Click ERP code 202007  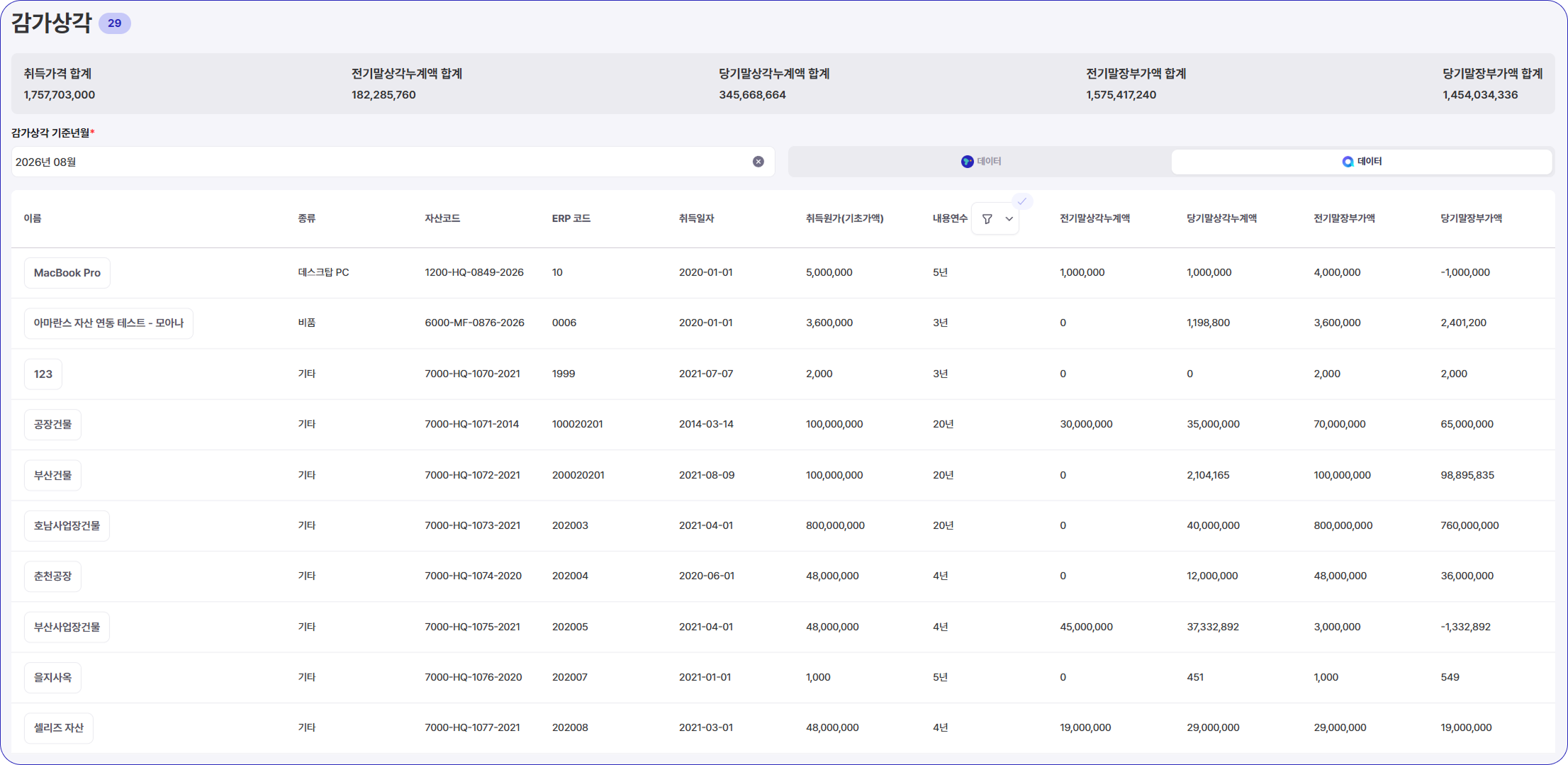coord(569,677)
